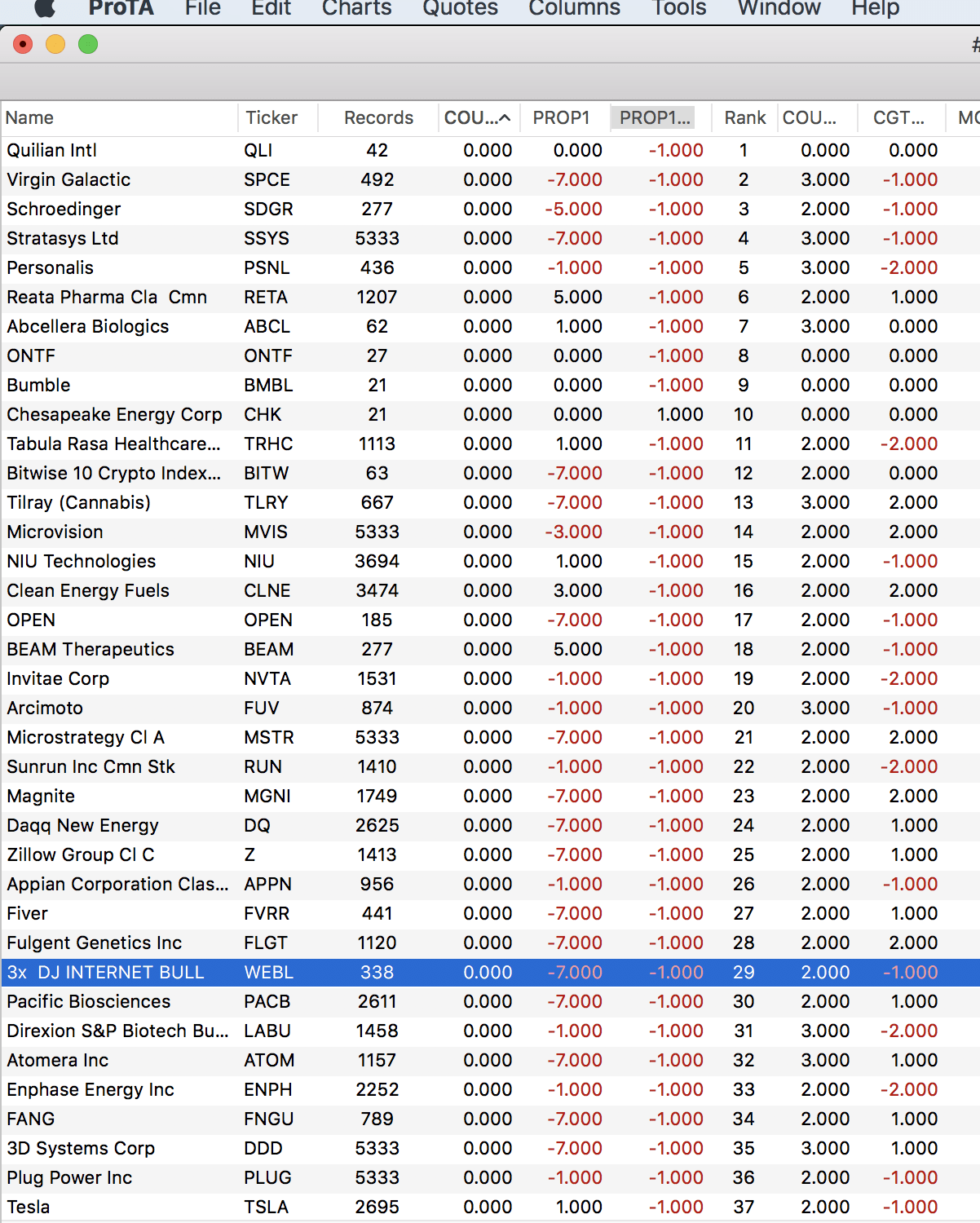Select the Plug Power Inc row
This screenshot has width=980, height=1223.
click(490, 1178)
